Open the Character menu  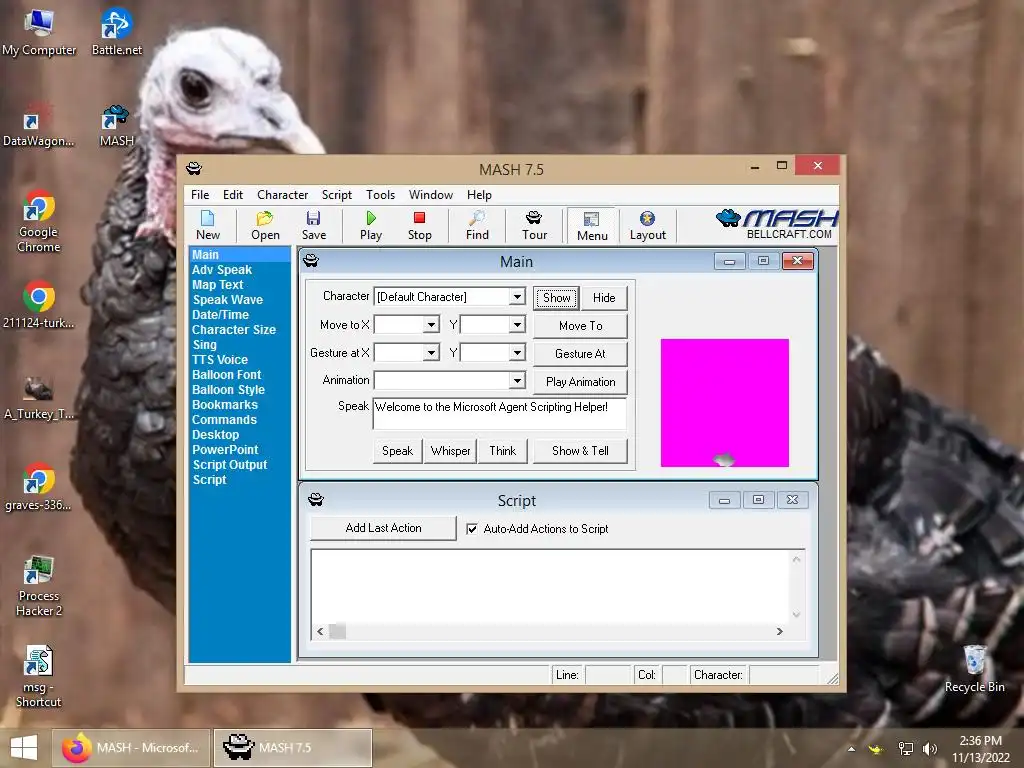[x=282, y=195]
